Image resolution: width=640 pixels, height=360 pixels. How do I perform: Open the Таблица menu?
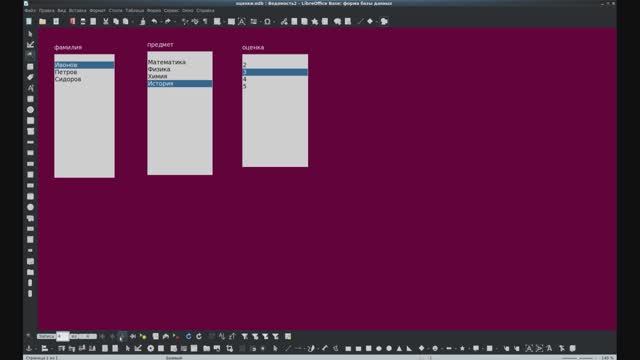[x=135, y=11]
